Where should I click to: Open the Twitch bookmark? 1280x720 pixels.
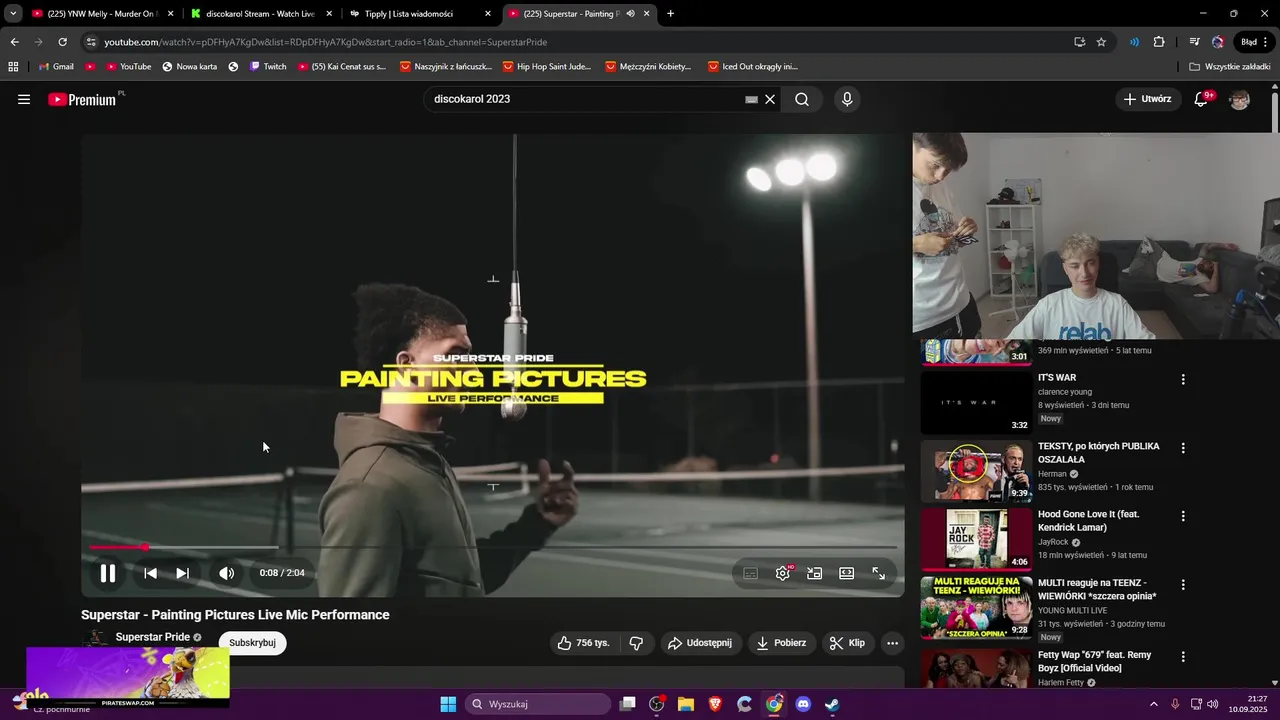point(268,67)
